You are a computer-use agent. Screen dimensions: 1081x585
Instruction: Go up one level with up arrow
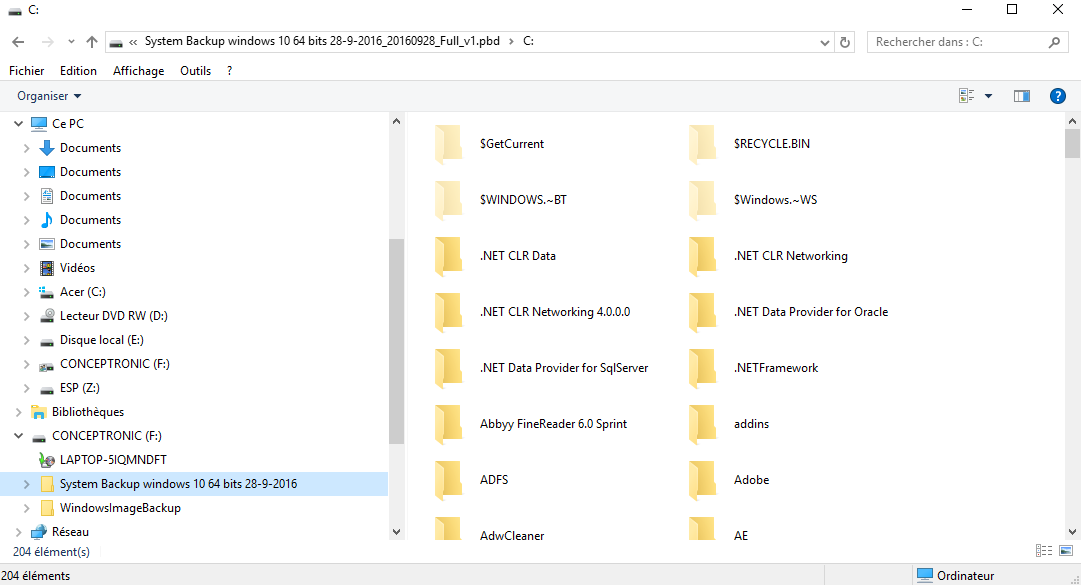92,42
